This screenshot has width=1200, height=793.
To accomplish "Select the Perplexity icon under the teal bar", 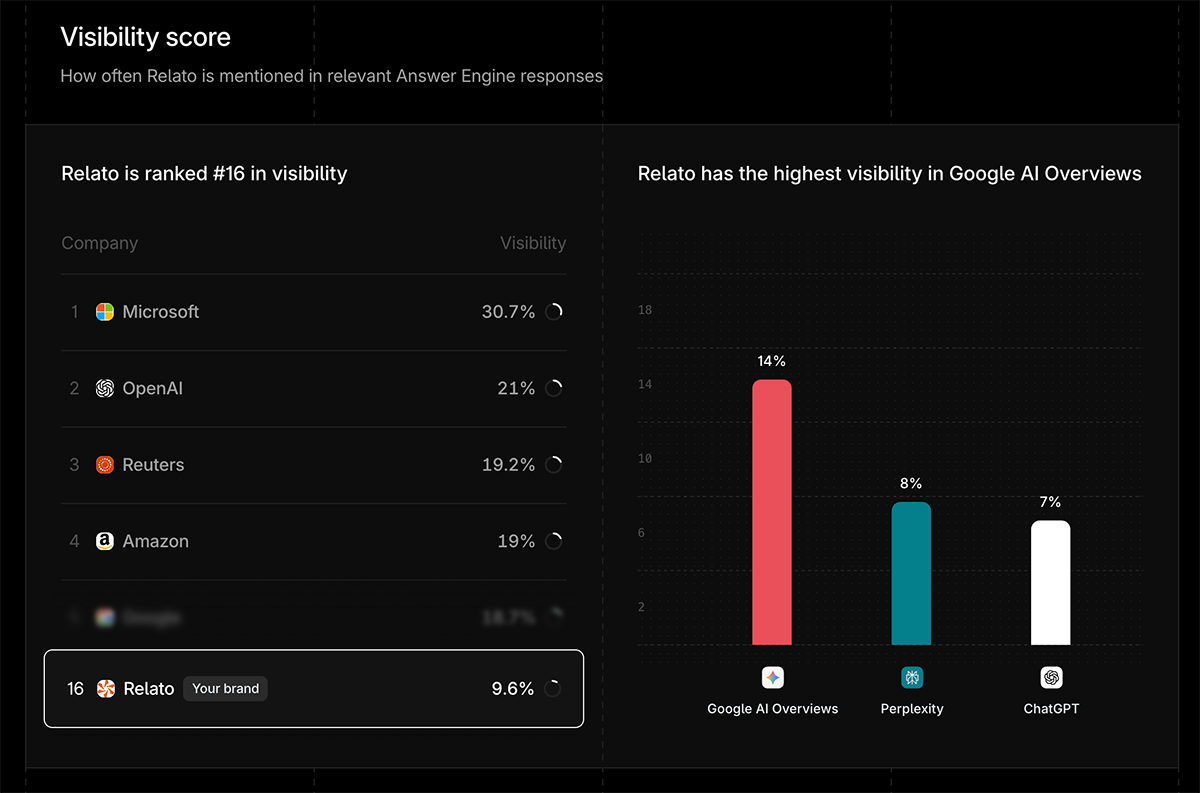I will [911, 677].
